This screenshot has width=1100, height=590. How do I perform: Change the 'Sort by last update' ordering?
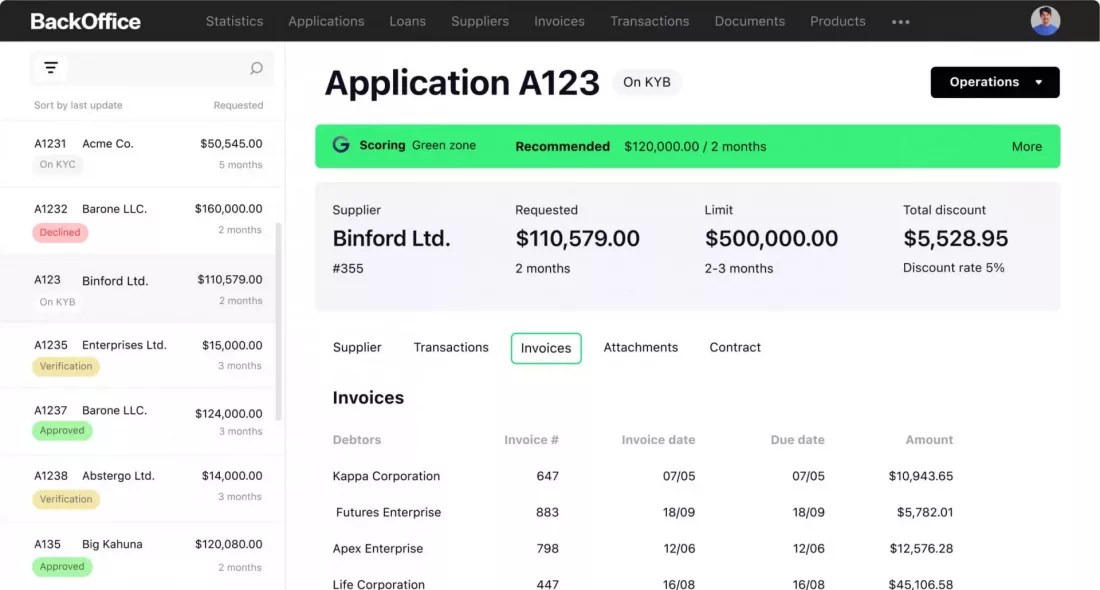point(76,104)
